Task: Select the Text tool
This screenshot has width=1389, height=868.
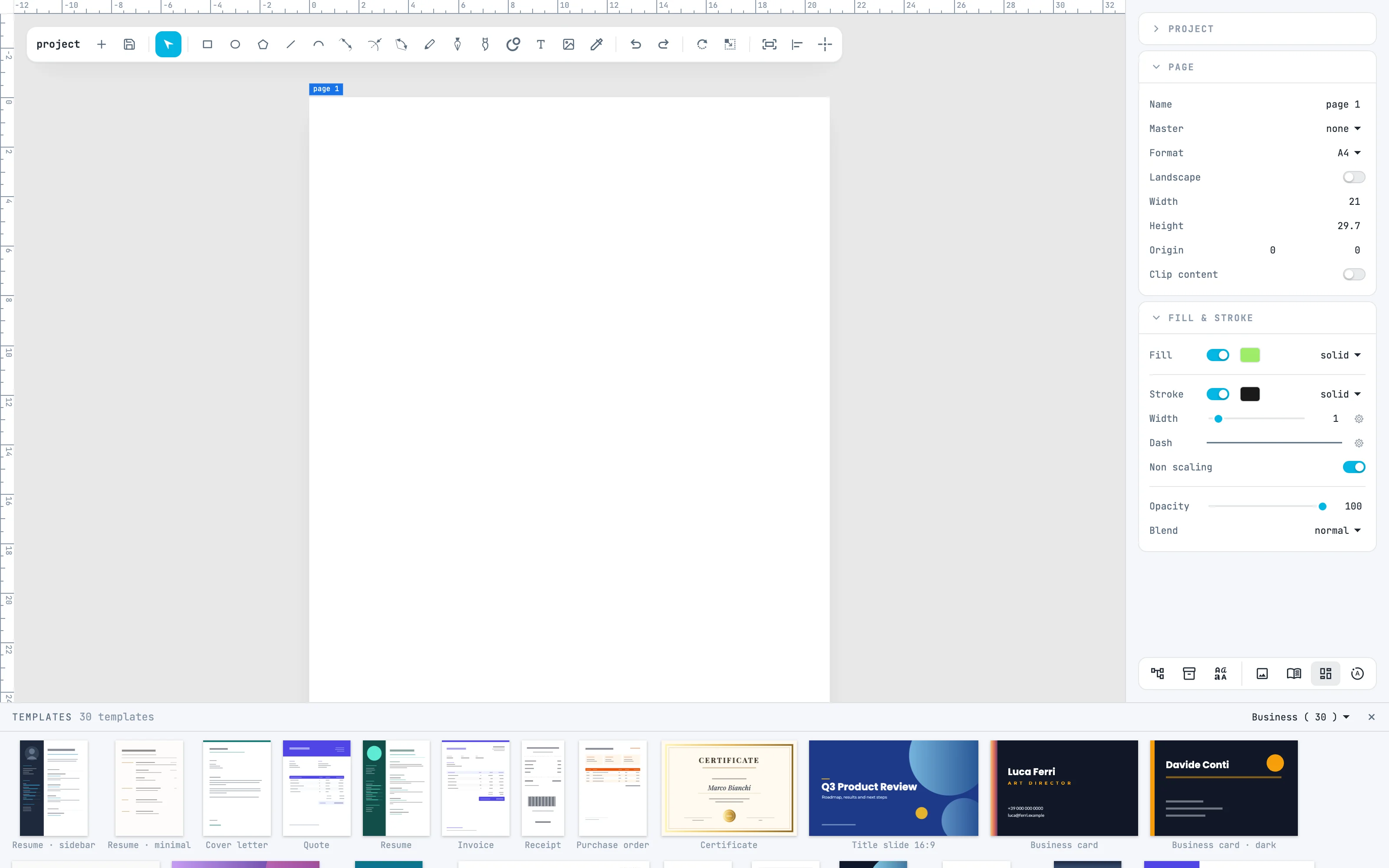Action: tap(541, 44)
